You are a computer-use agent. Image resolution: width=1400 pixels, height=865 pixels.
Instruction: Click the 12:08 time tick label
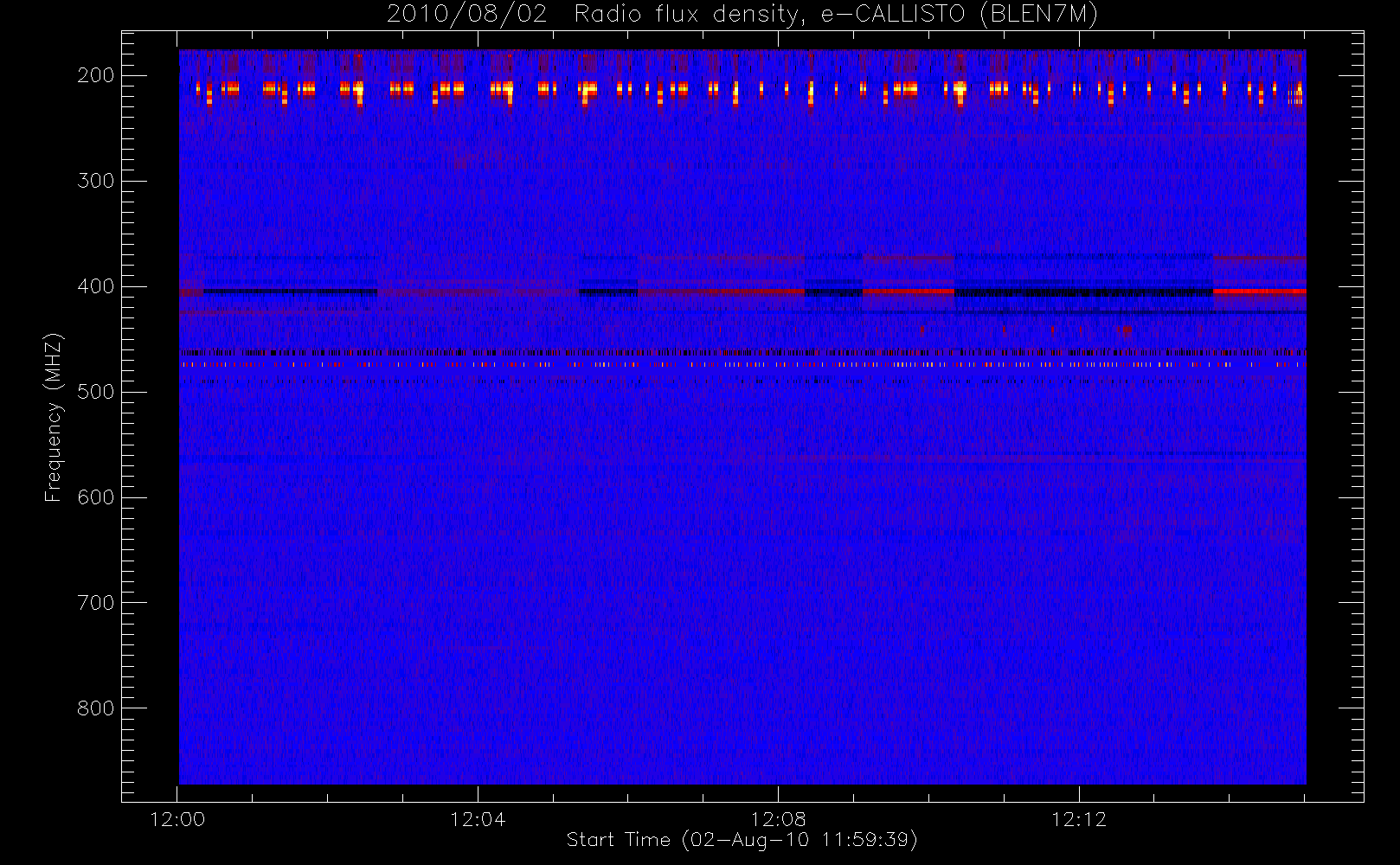pos(778,819)
